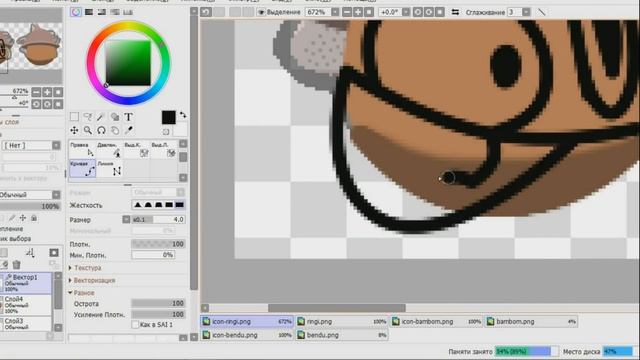This screenshot has height=360, width=640.
Task: Select the Text tool
Action: (128, 117)
